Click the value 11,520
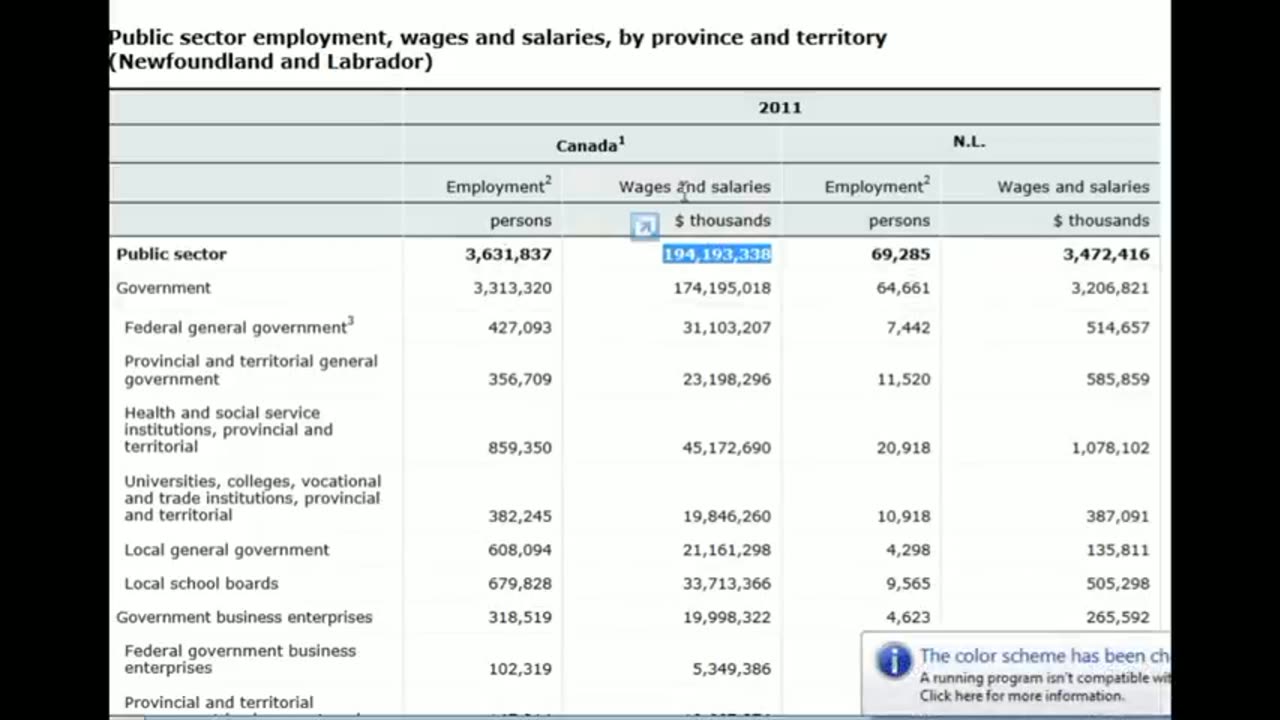The height and width of the screenshot is (720, 1280). pyautogui.click(x=903, y=380)
